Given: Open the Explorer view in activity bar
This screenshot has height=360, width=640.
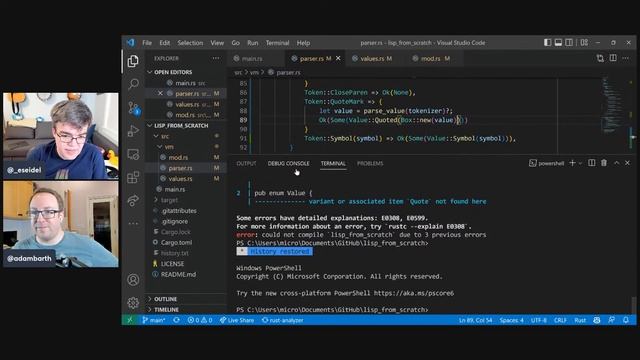Looking at the screenshot, I should (x=133, y=61).
